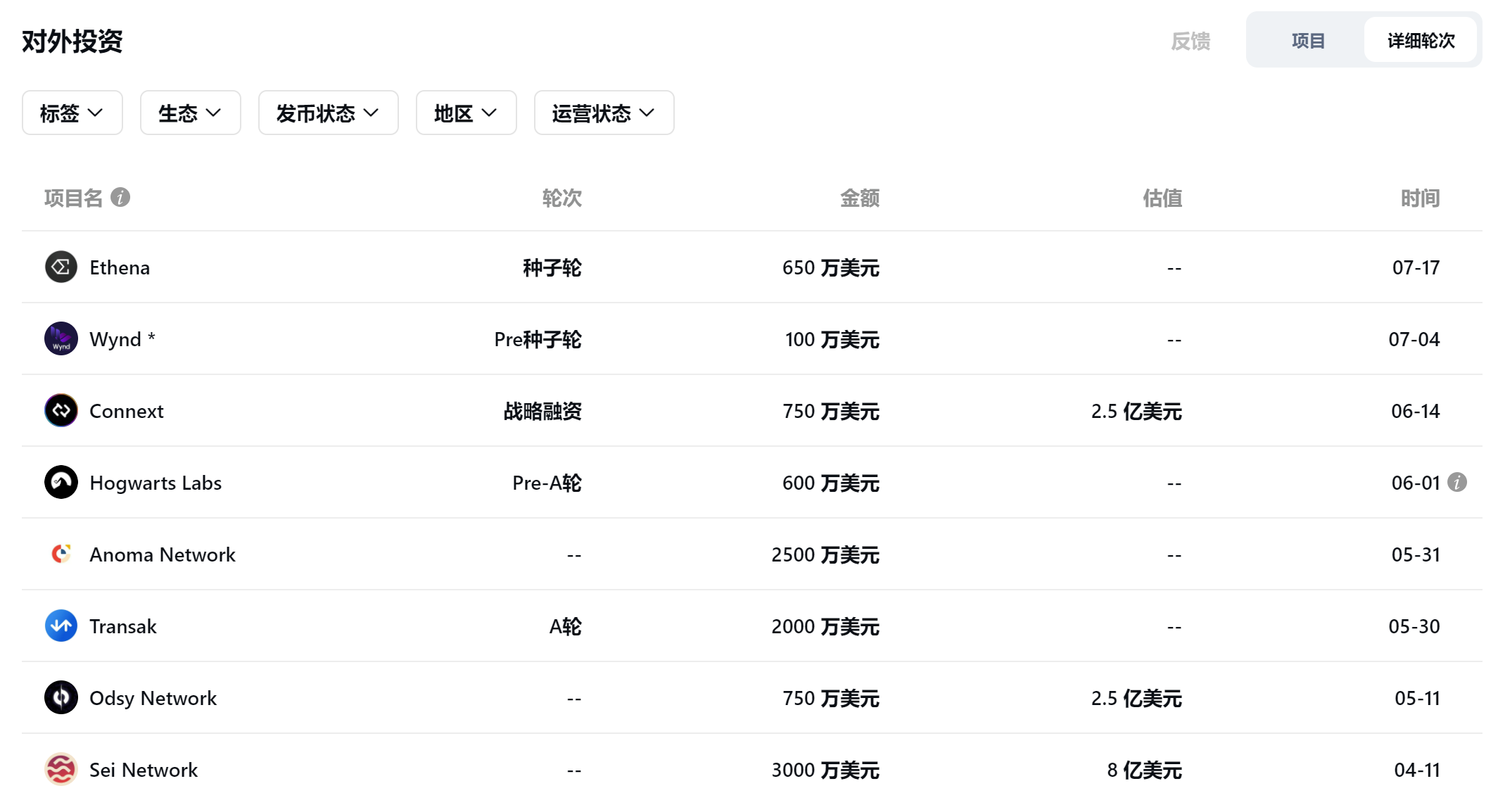Switch to the 项目 tab

coord(1308,41)
